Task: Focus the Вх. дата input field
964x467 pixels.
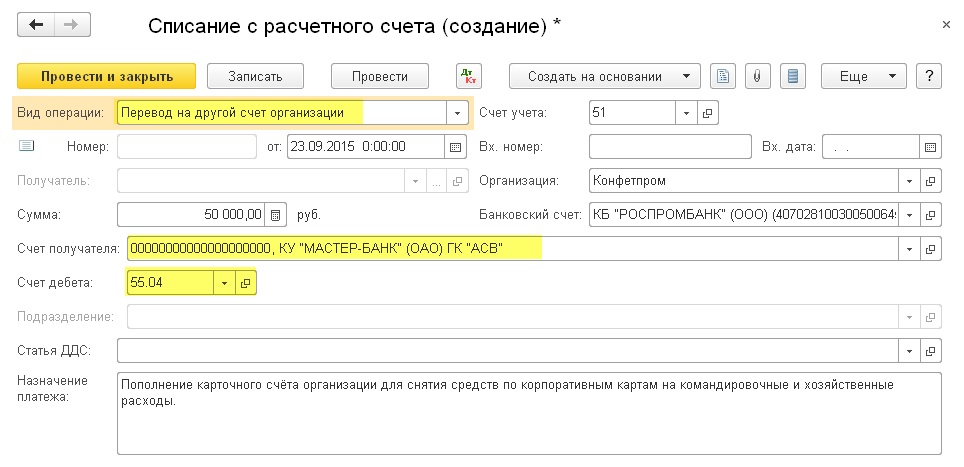Action: click(x=871, y=147)
